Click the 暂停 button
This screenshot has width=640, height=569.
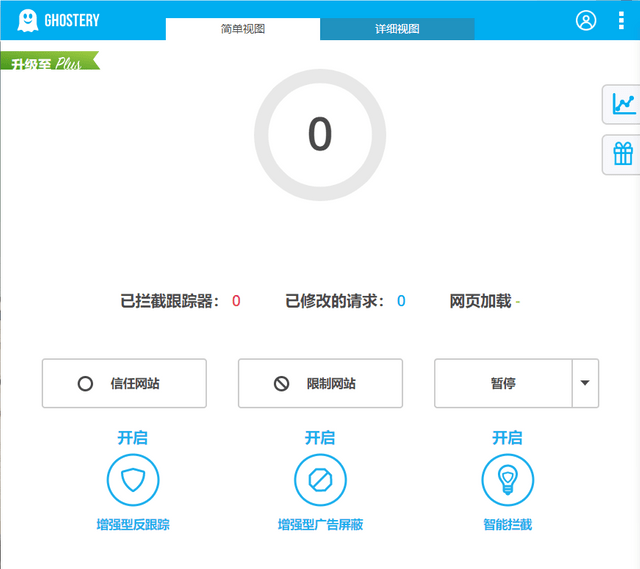[x=503, y=383]
